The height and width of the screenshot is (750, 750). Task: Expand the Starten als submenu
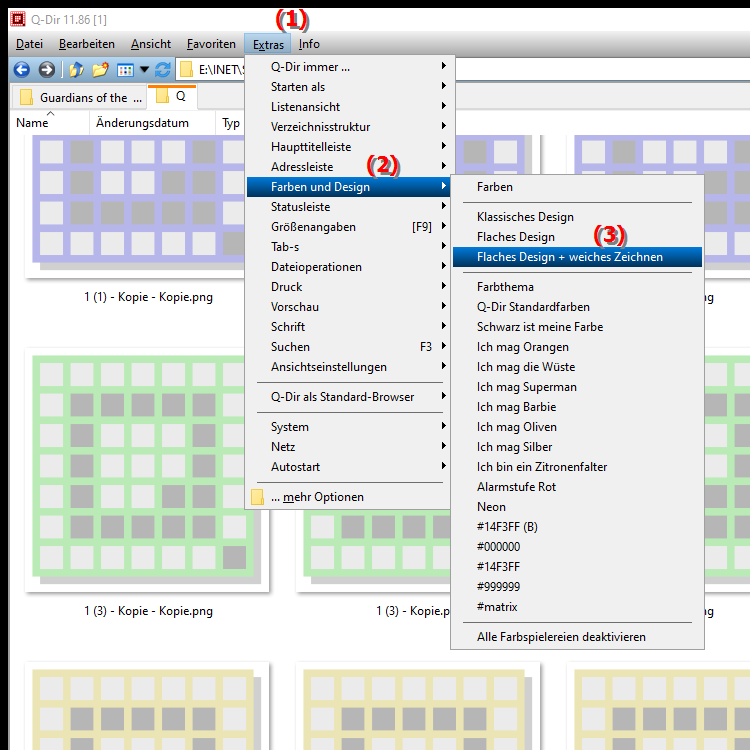pyautogui.click(x=348, y=87)
